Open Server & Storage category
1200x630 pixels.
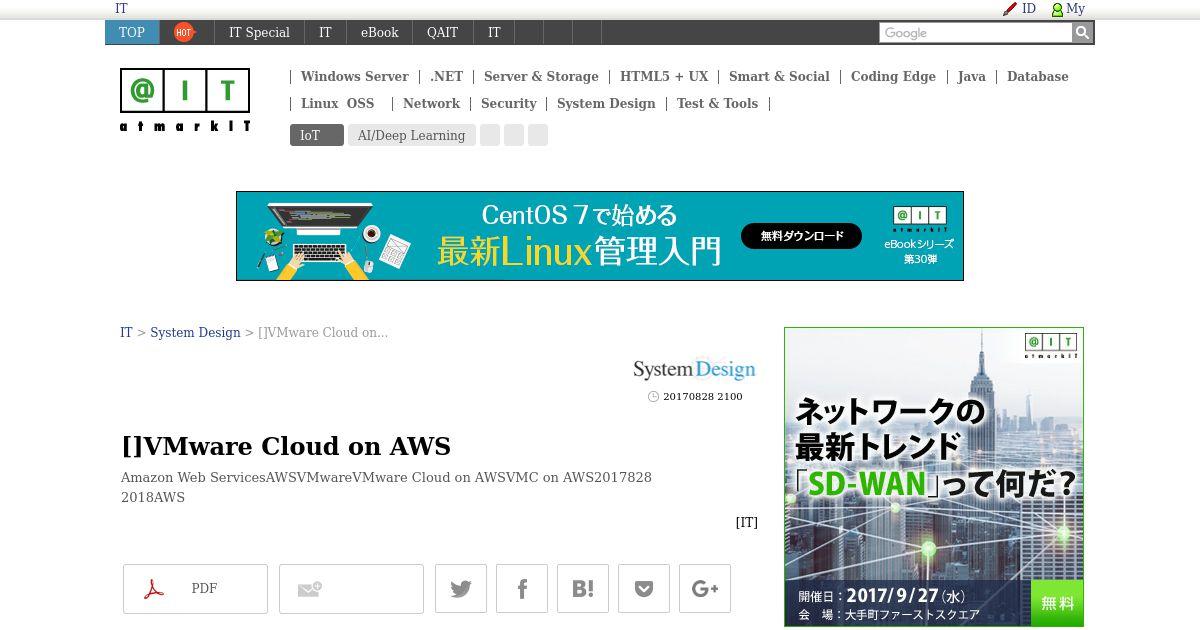pyautogui.click(x=541, y=76)
